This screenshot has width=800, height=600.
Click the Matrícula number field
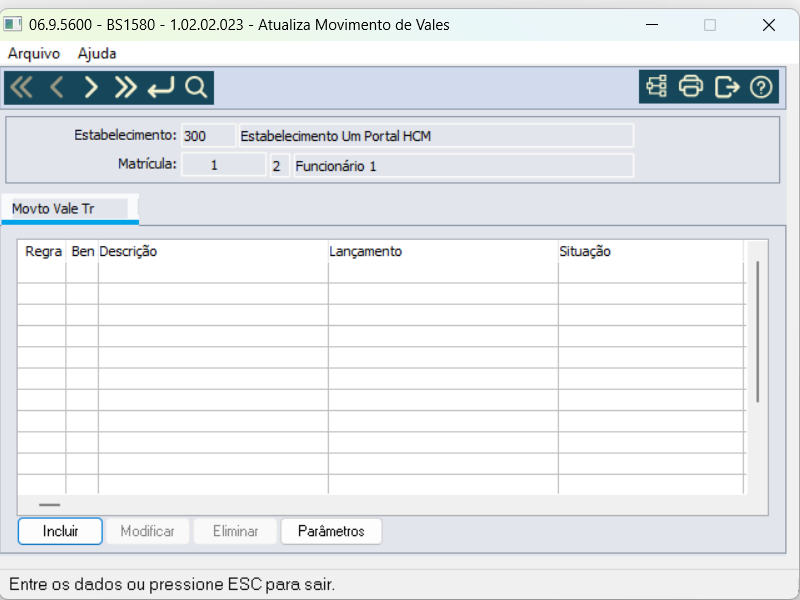coord(224,165)
